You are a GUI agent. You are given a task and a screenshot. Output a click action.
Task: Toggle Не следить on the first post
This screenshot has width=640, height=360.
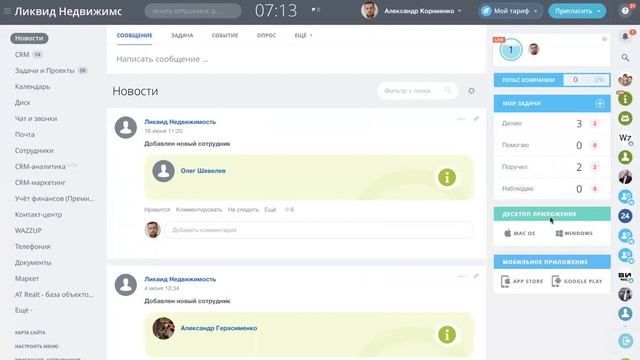click(243, 209)
